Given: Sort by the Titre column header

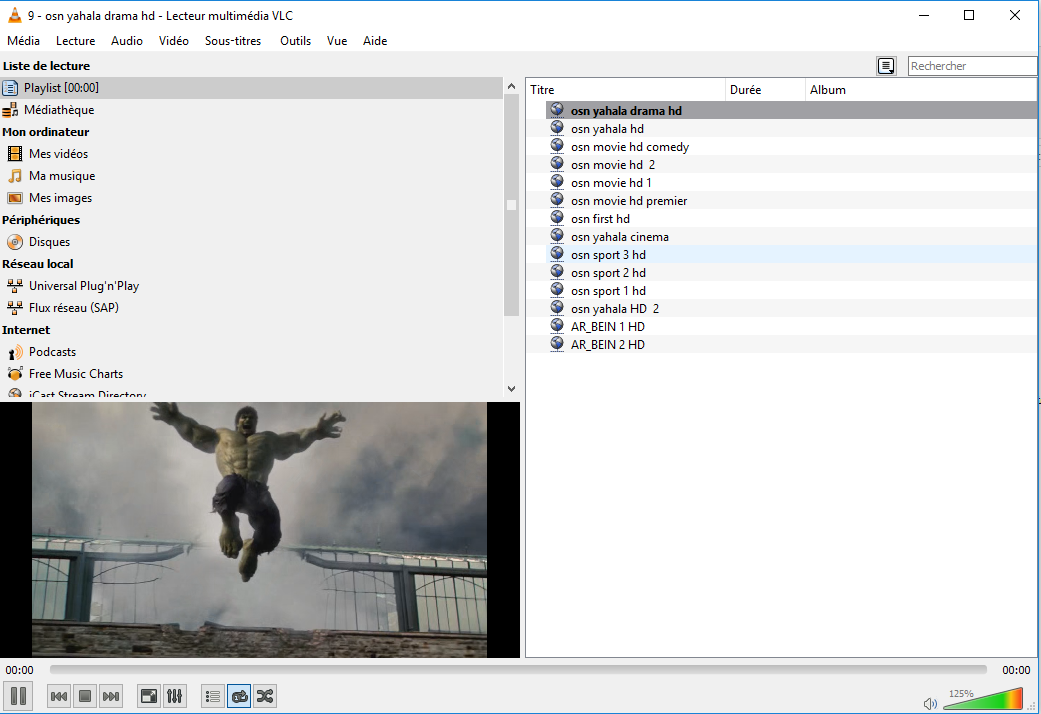Looking at the screenshot, I should [x=626, y=90].
